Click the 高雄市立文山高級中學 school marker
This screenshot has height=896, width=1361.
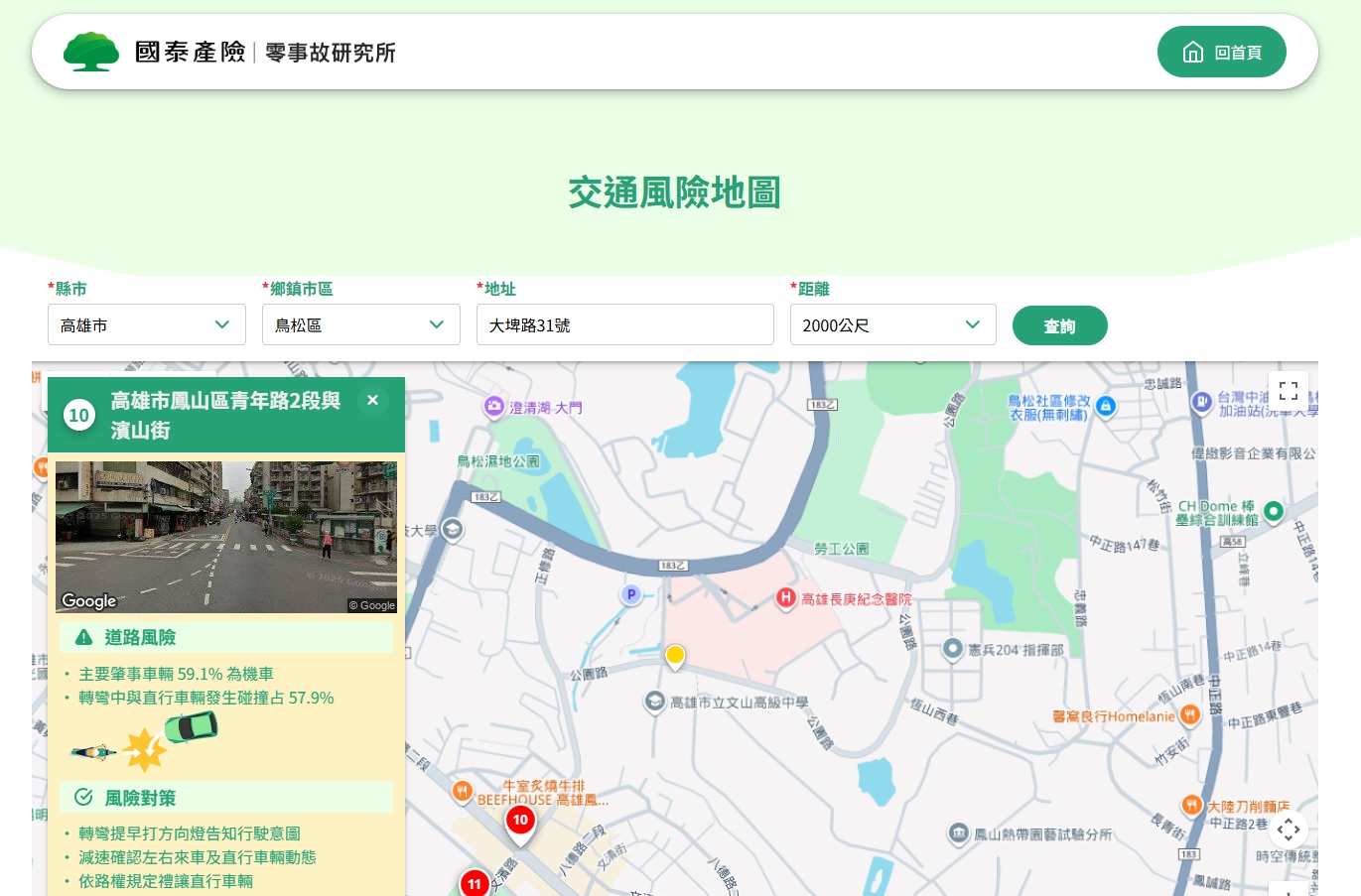click(654, 702)
